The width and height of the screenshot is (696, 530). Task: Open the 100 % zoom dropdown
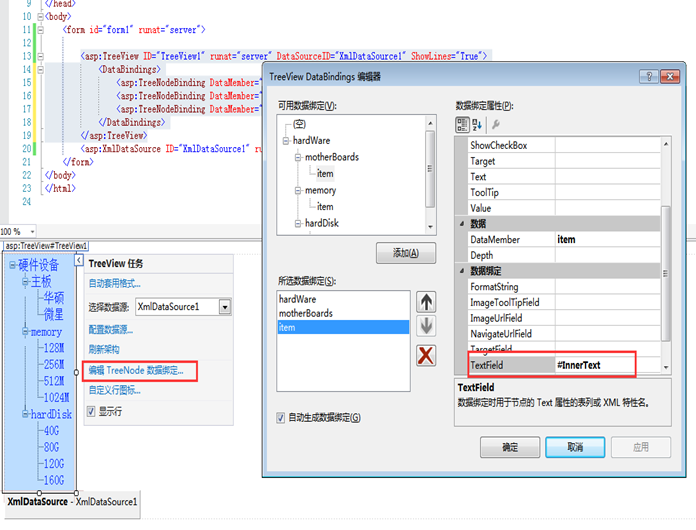[30, 231]
